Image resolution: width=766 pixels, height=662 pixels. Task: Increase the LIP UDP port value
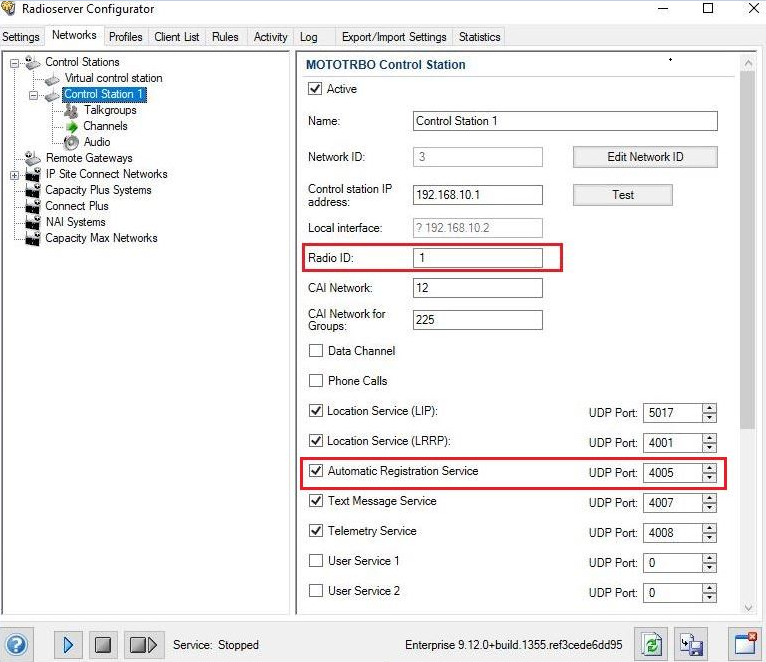pos(709,408)
